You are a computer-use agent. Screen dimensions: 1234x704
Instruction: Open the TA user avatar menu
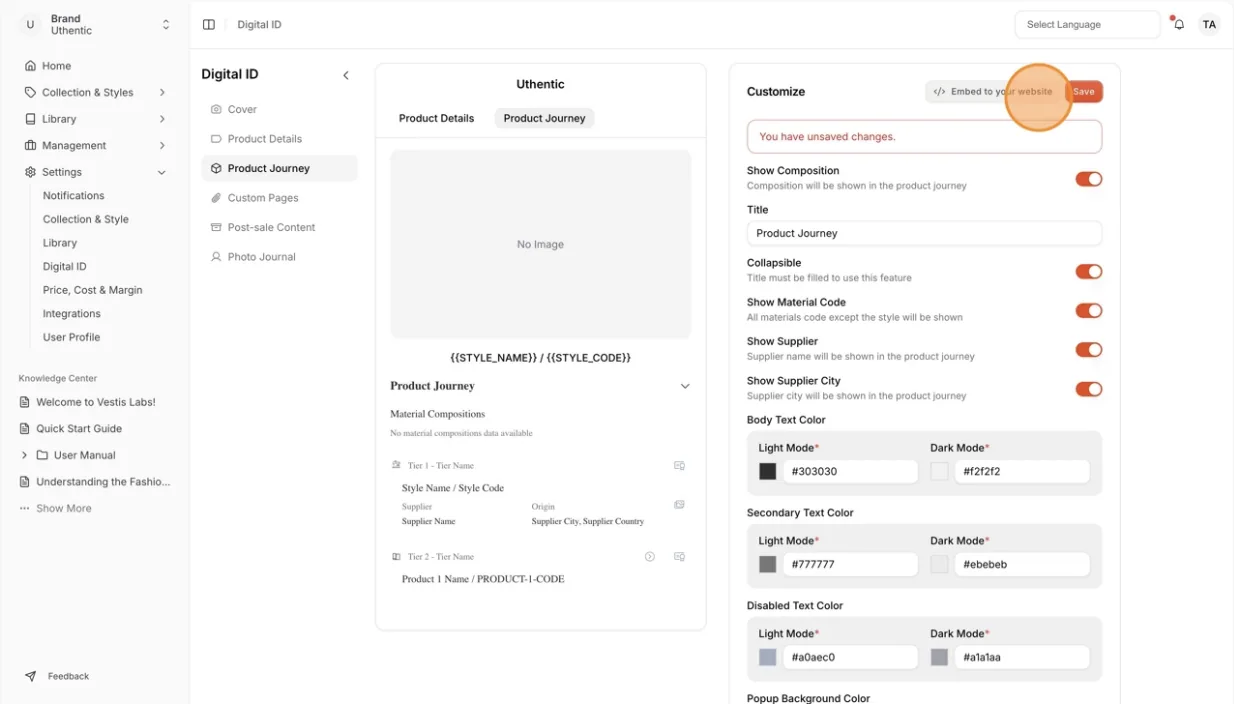pyautogui.click(x=1209, y=24)
